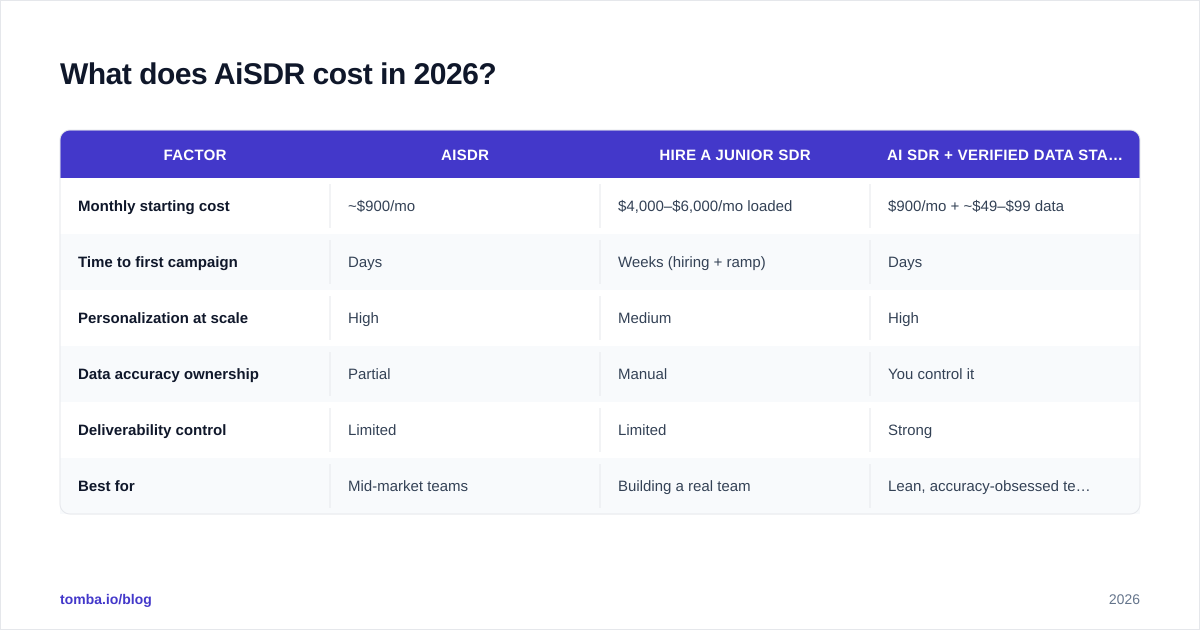Click the HIRE A JUNIOR SDR column header

click(x=735, y=155)
